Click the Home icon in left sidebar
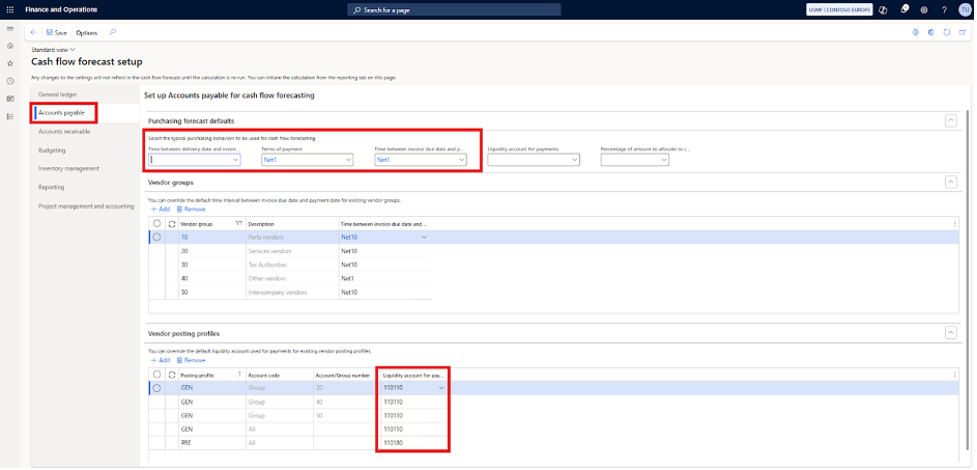977x470 pixels. [x=10, y=46]
